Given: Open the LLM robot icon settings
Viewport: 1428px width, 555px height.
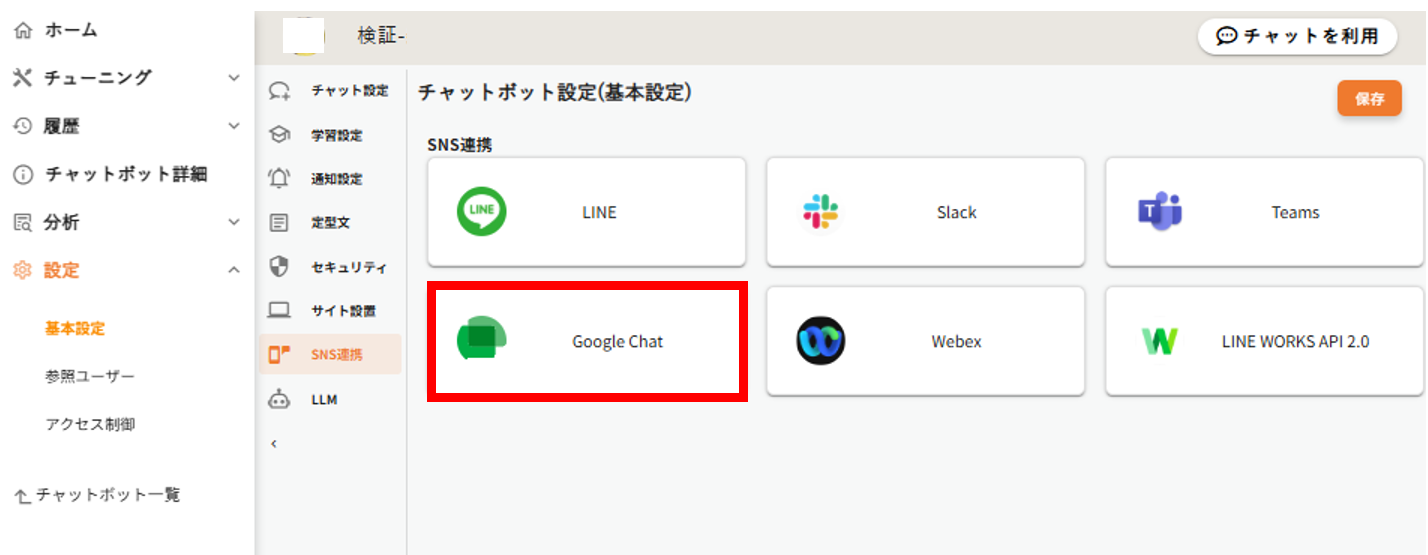Looking at the screenshot, I should (280, 399).
